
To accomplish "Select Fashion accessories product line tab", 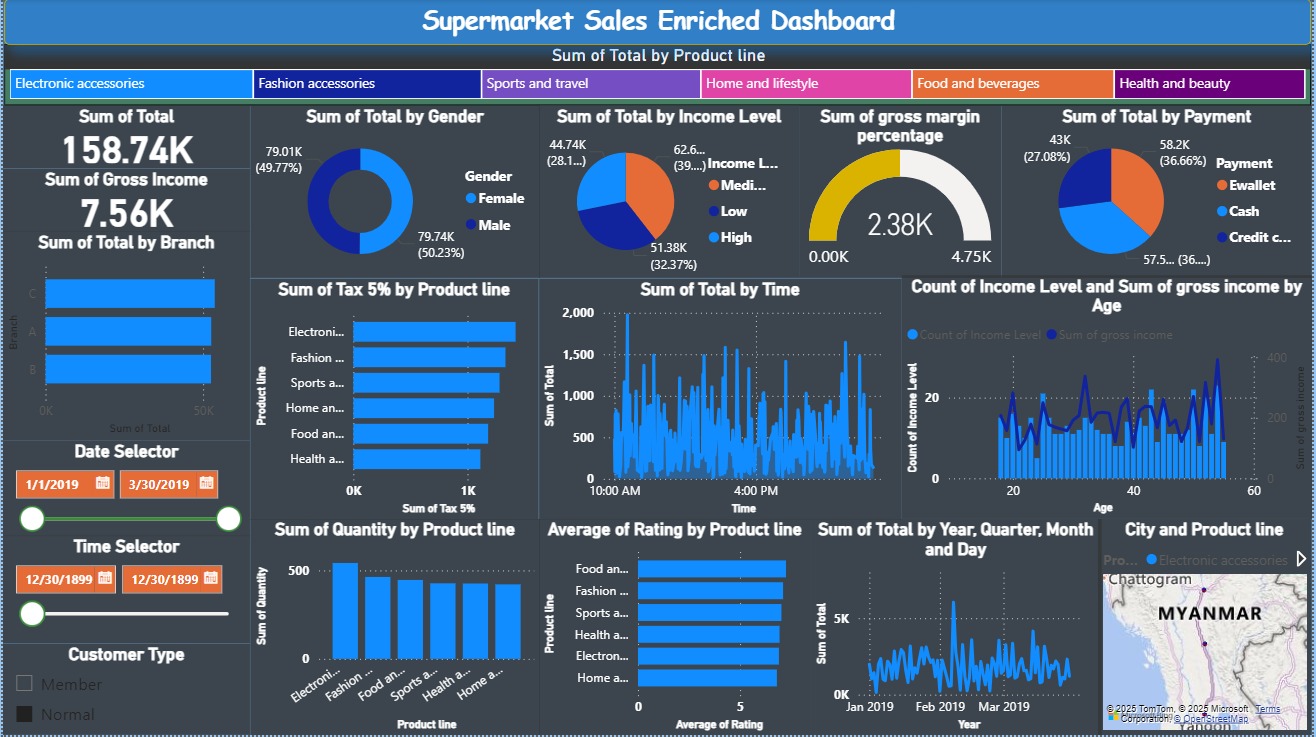I will click(367, 84).
